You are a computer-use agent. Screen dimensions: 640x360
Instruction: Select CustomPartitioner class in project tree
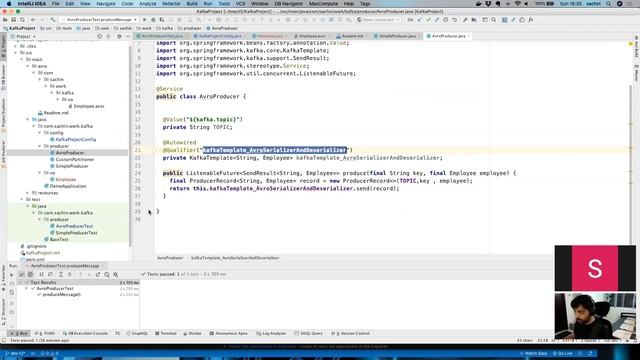point(75,160)
